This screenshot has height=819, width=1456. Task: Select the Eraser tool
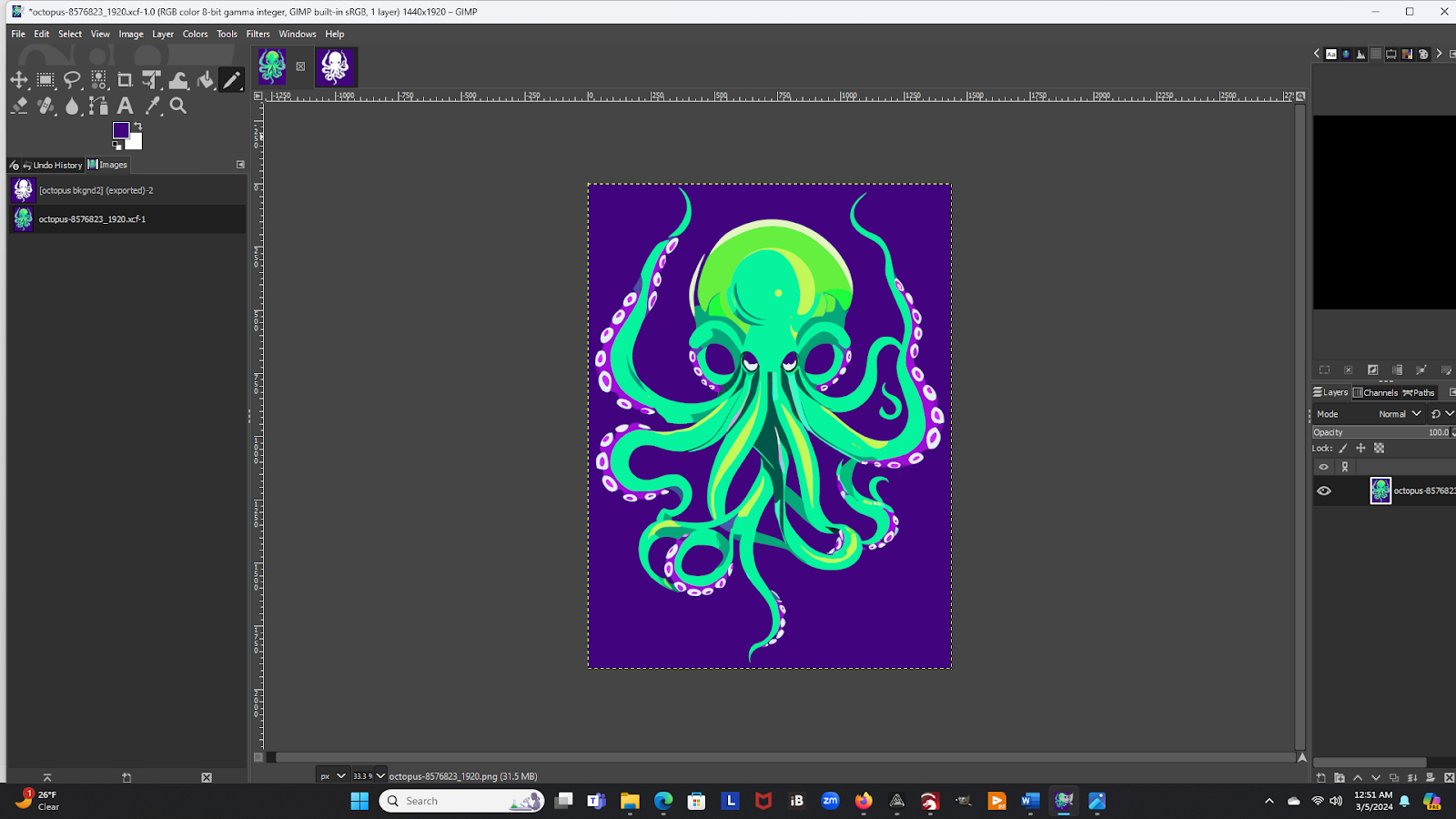(x=19, y=106)
